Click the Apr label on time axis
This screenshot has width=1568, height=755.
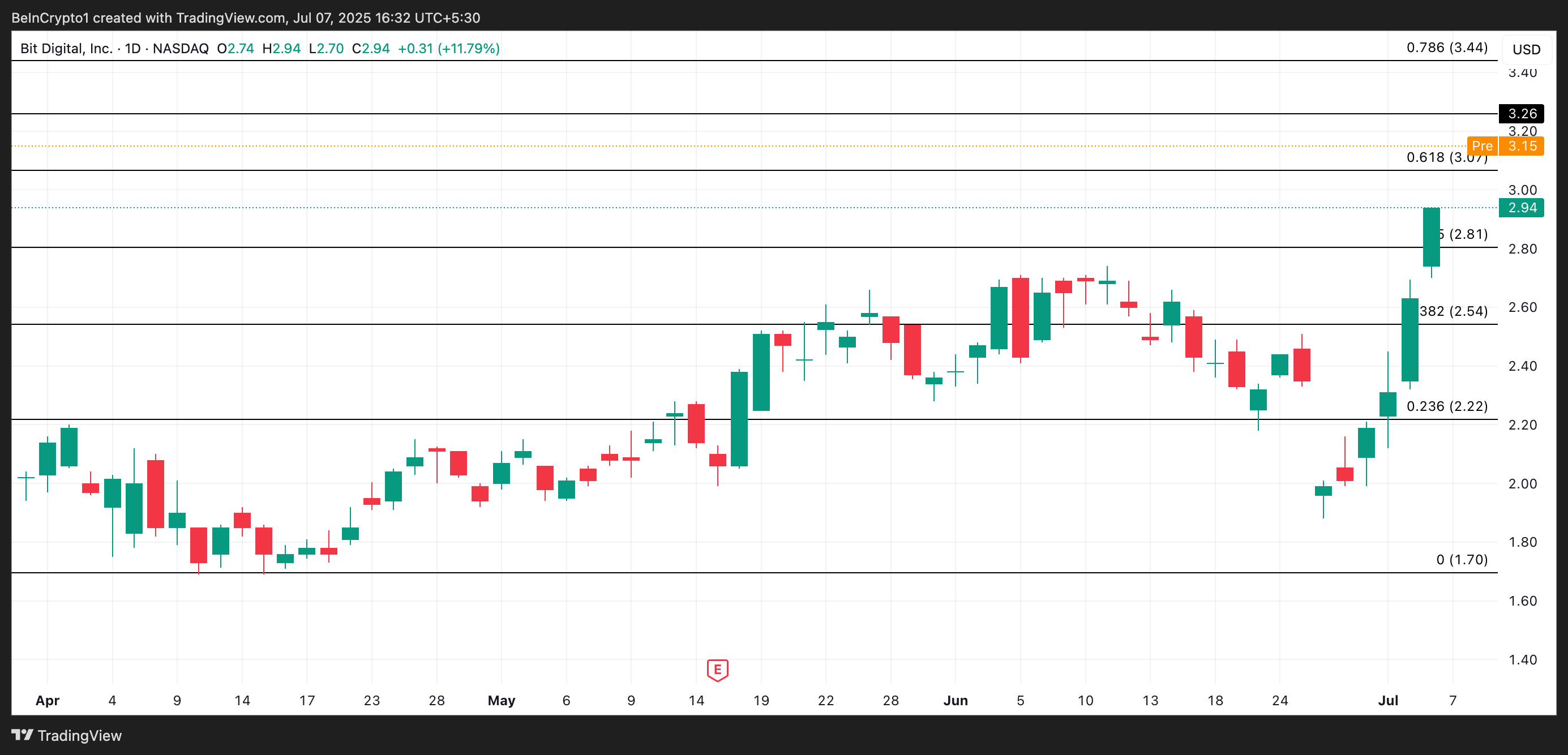(x=48, y=700)
